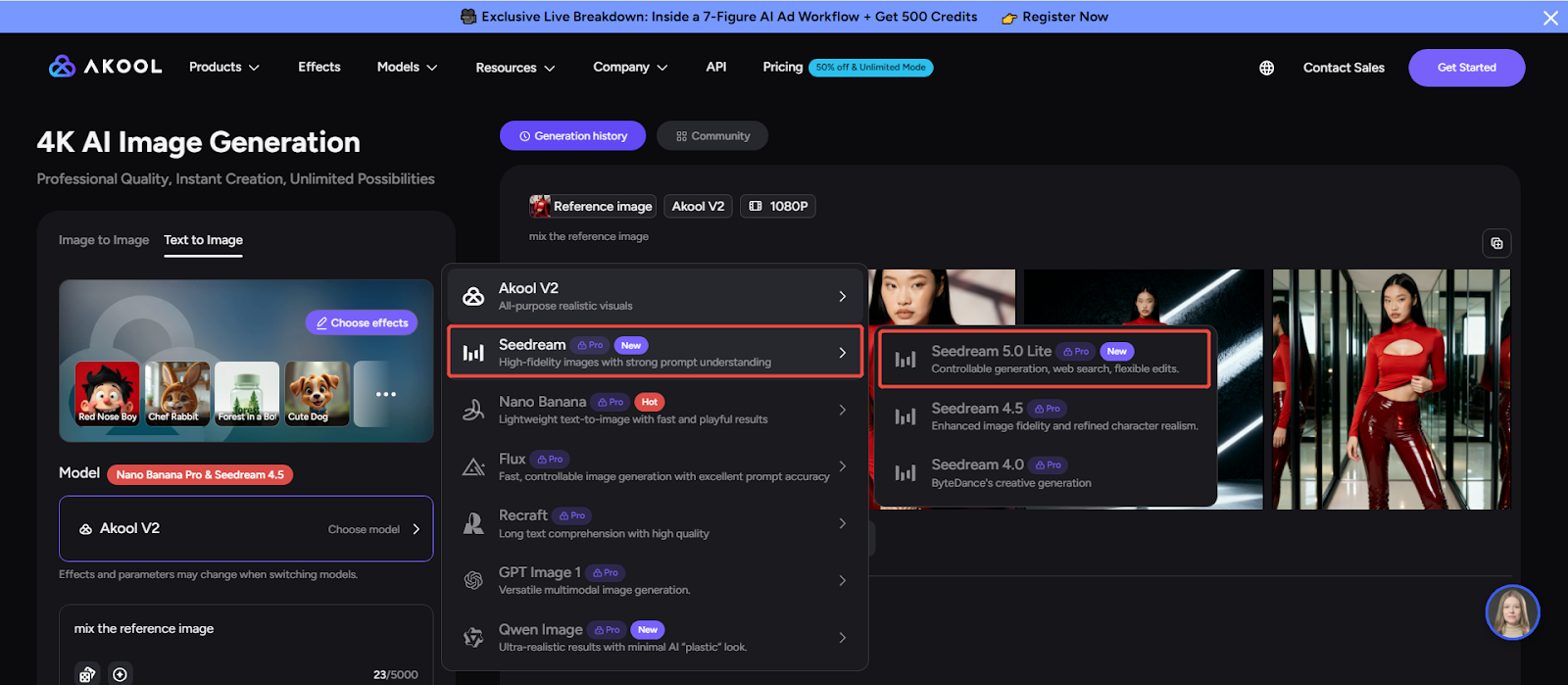Click the Seedream 4.0 icon

click(x=906, y=473)
